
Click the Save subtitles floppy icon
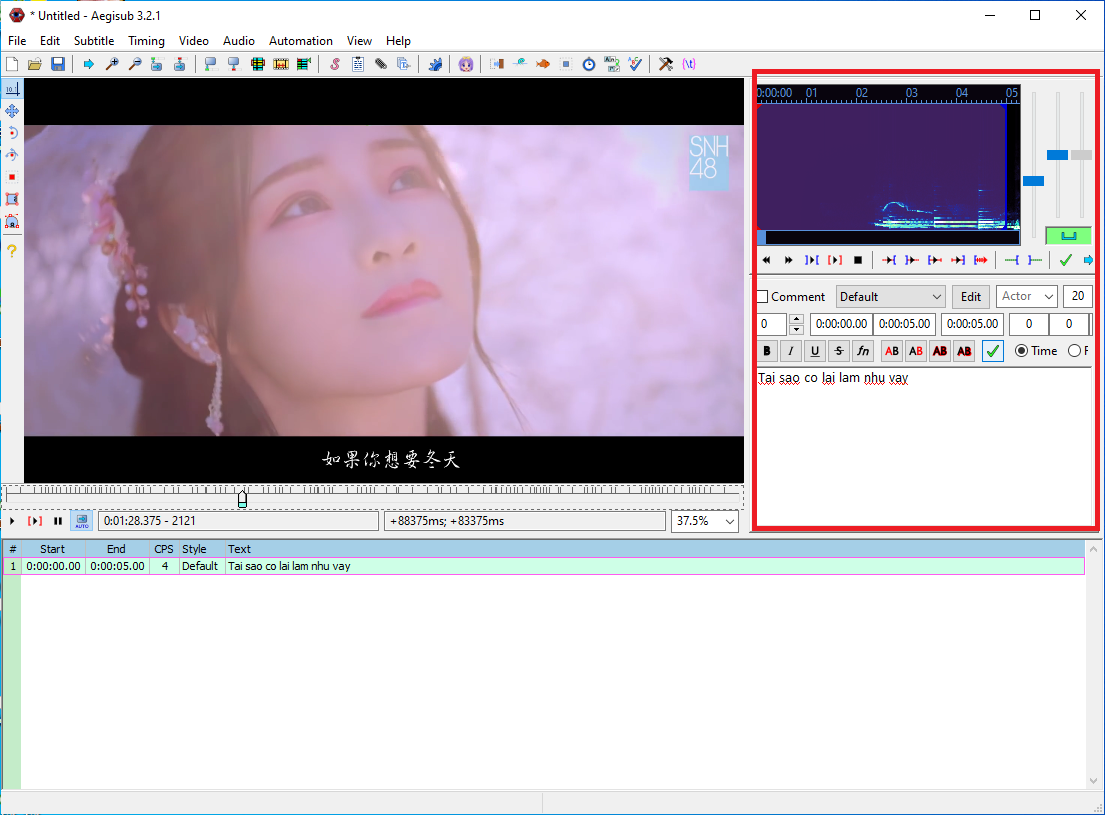click(x=58, y=64)
